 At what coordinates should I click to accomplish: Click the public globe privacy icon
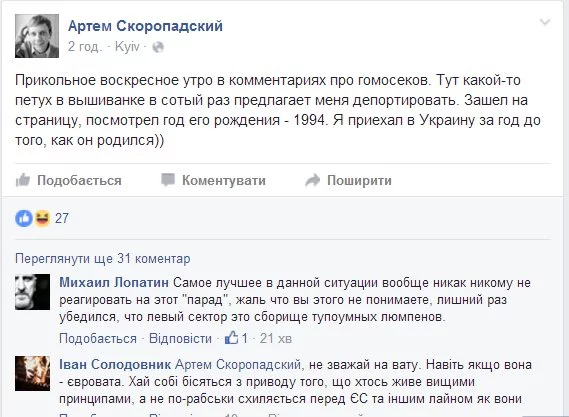(158, 47)
